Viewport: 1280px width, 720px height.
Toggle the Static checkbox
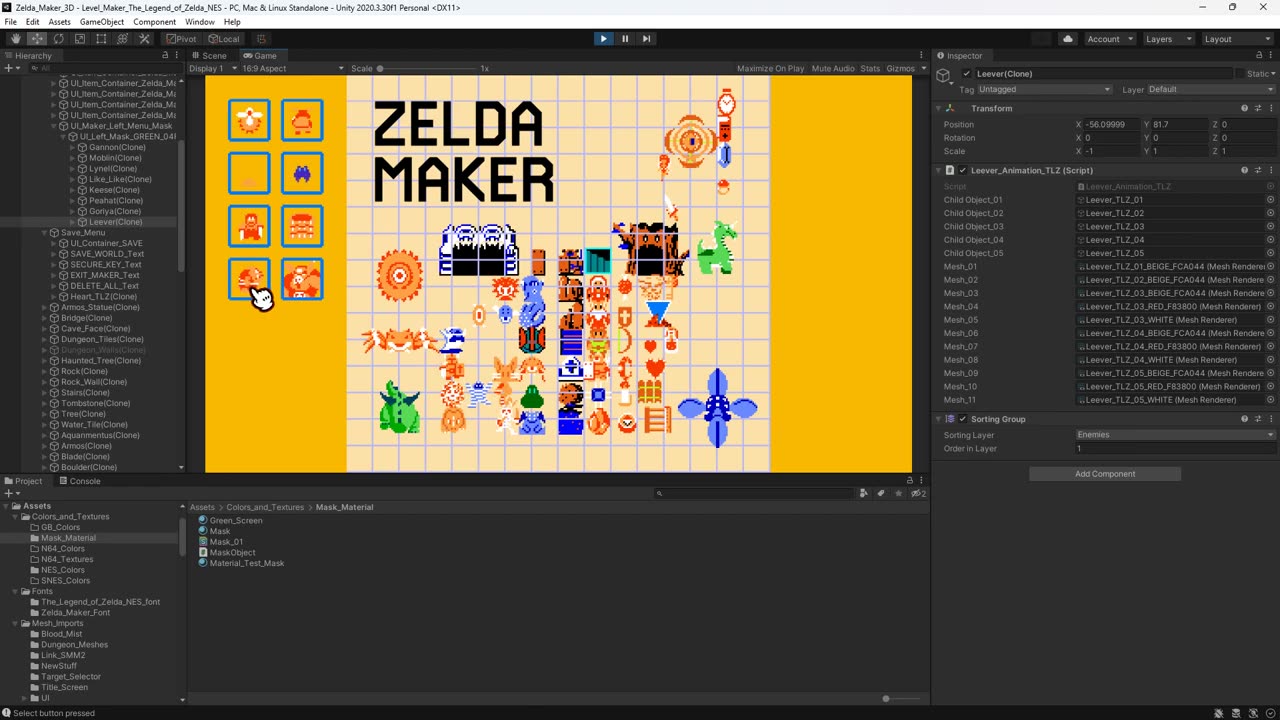point(1239,74)
